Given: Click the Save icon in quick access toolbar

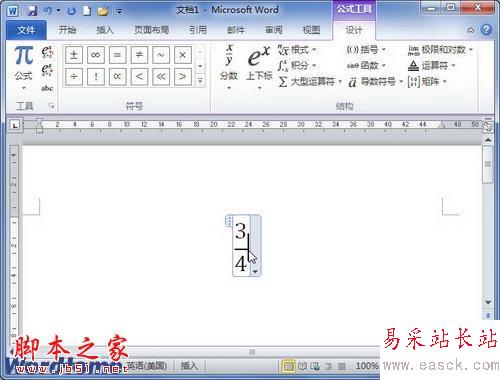Looking at the screenshot, I should [x=32, y=11].
